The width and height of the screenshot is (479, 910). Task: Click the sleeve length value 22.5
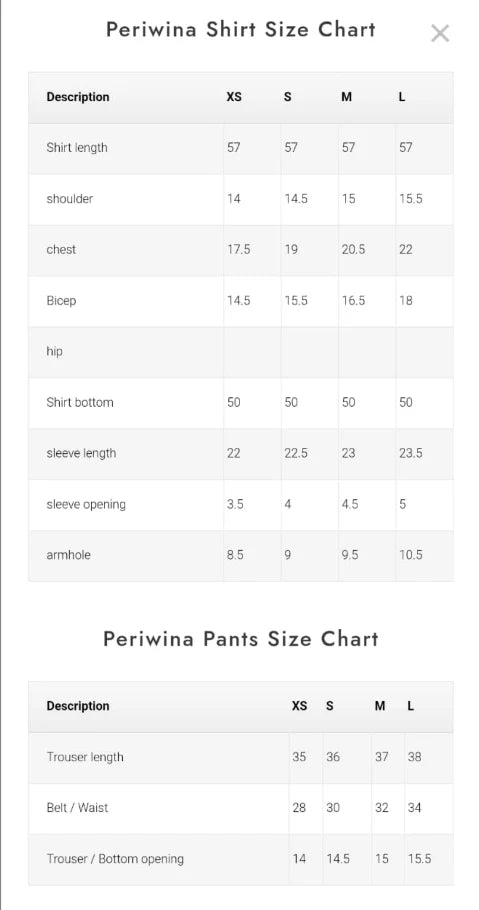(x=296, y=453)
